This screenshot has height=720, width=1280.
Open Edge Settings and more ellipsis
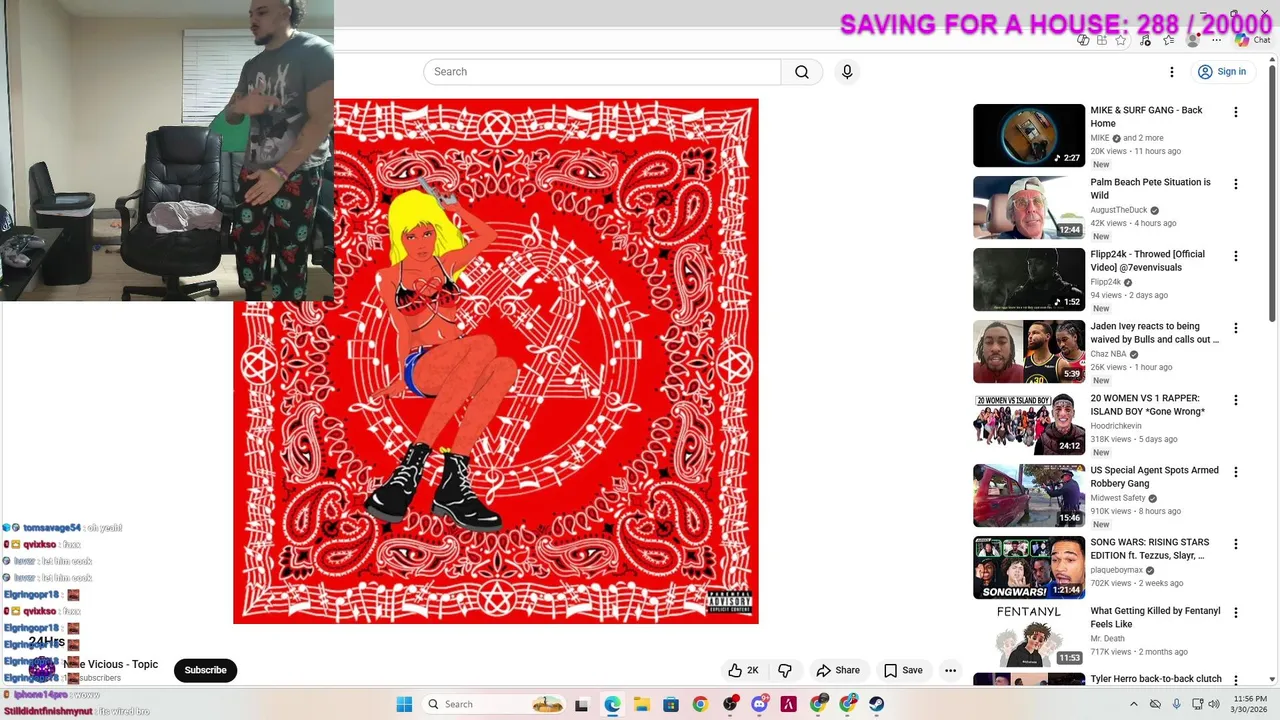click(x=1215, y=40)
